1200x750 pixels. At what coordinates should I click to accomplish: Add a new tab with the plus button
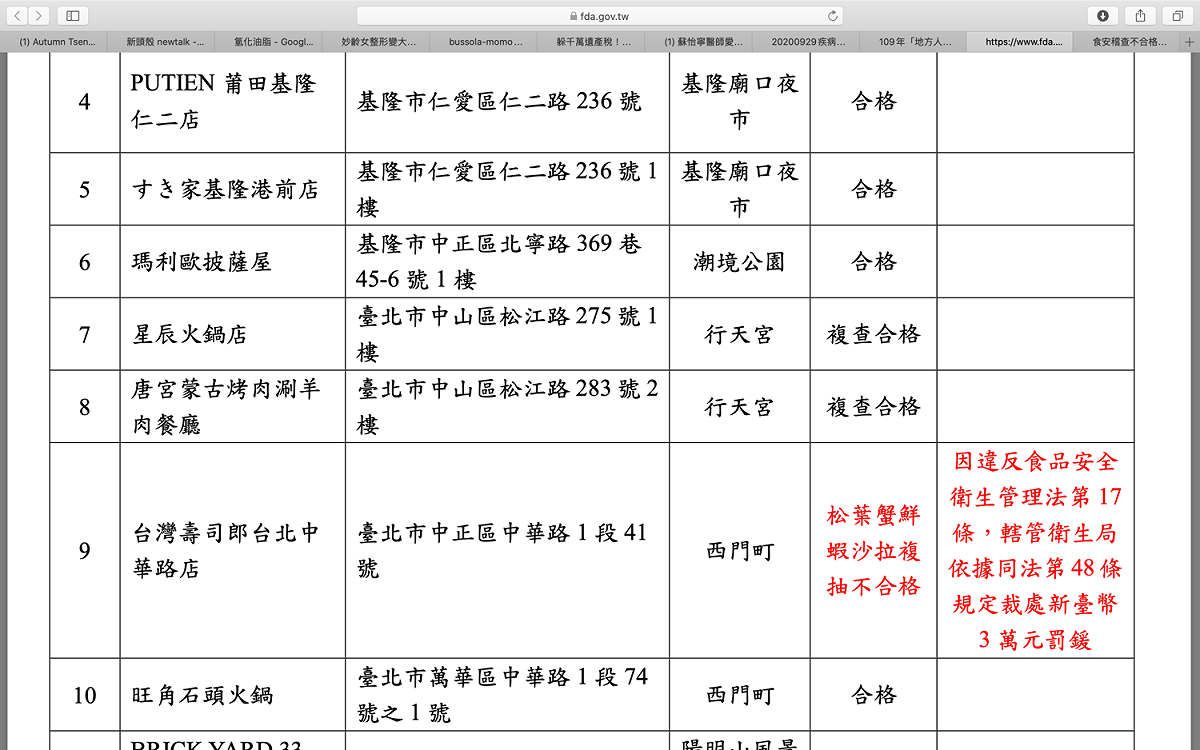pyautogui.click(x=1189, y=42)
